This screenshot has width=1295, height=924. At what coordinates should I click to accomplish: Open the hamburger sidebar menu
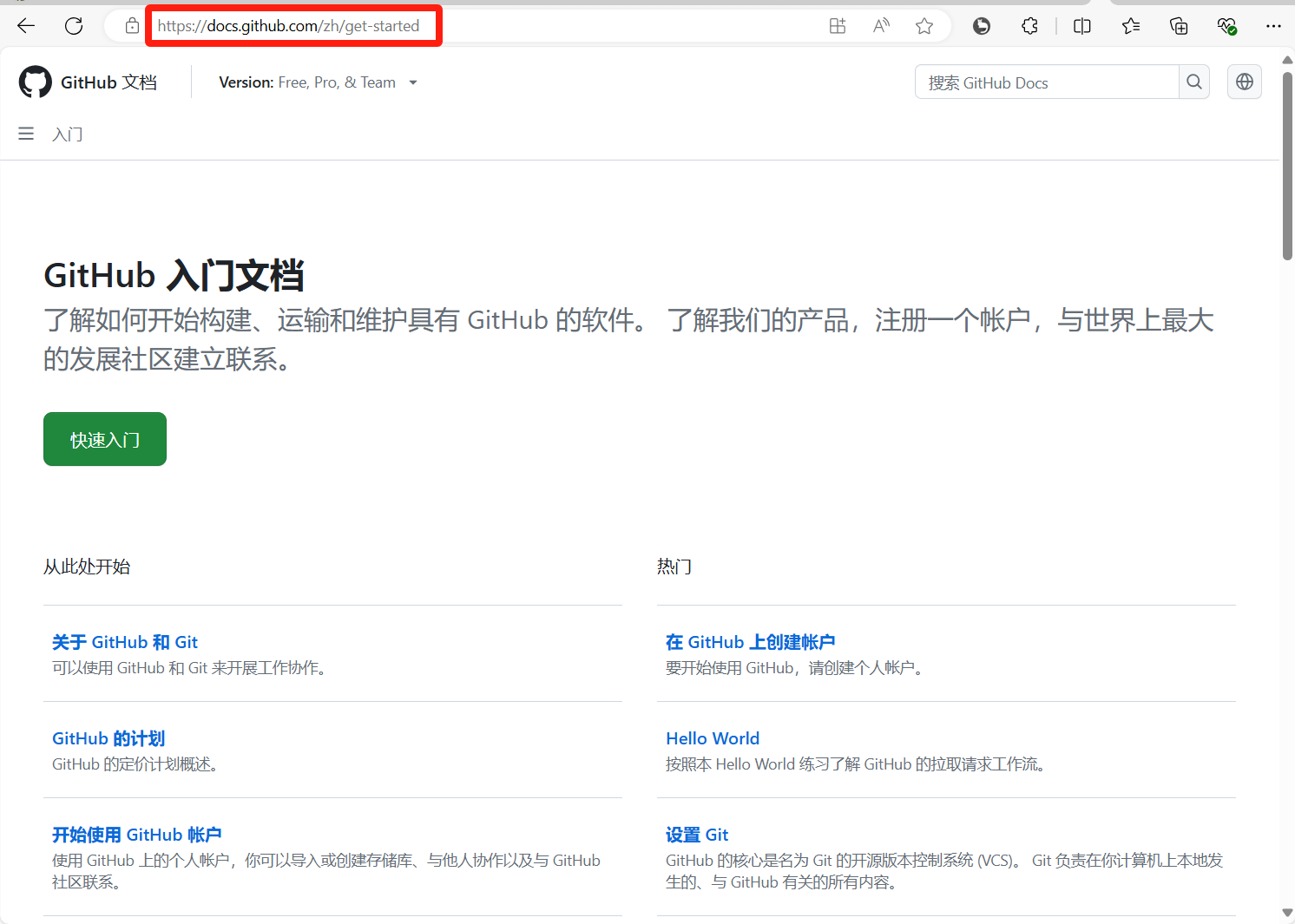point(26,134)
